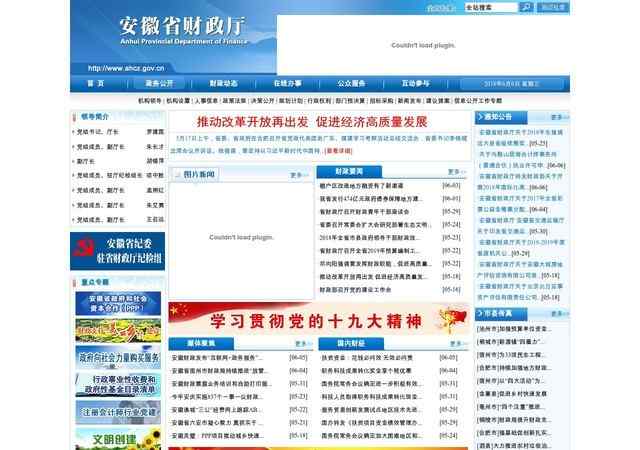Viewport: 640px width, 450px height.
Task: Open 财政要闻 item dated 05-16
Action: pyautogui.click(x=355, y=290)
